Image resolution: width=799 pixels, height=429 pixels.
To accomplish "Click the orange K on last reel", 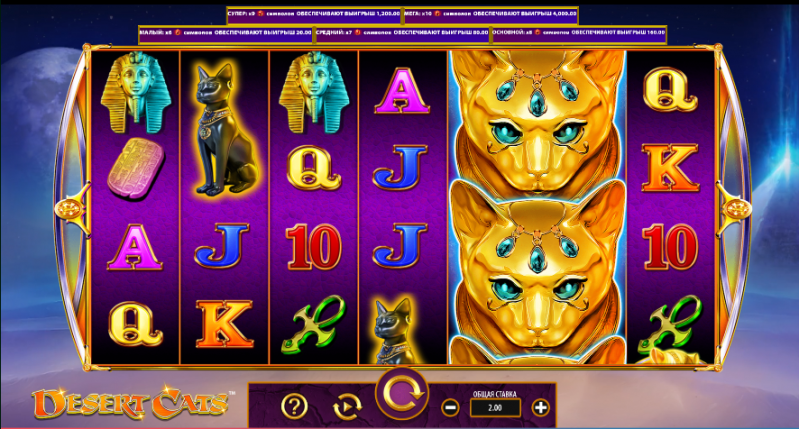I will (670, 168).
